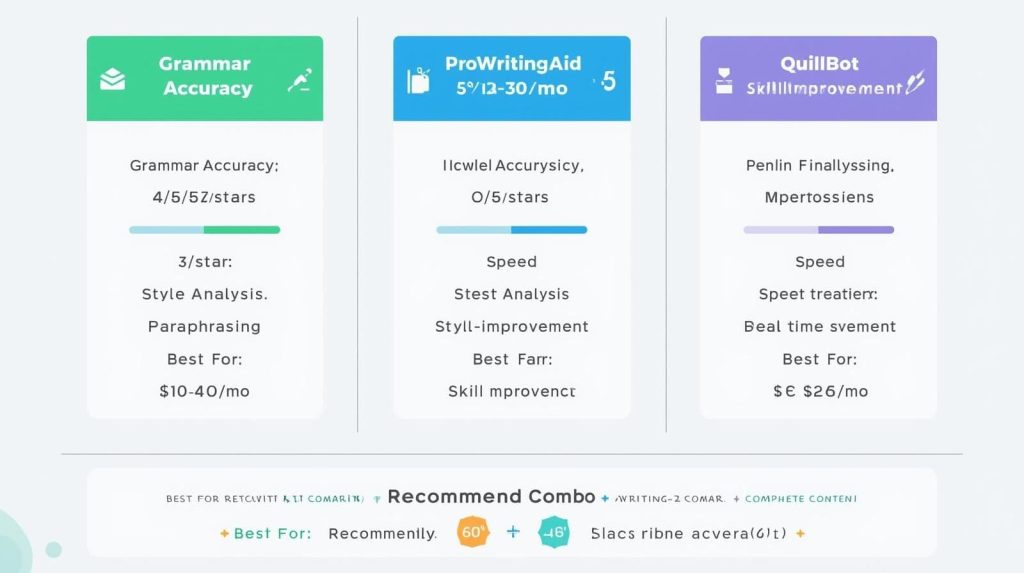1024x573 pixels.
Task: Click the pen icon in the green header
Action: coord(298,82)
